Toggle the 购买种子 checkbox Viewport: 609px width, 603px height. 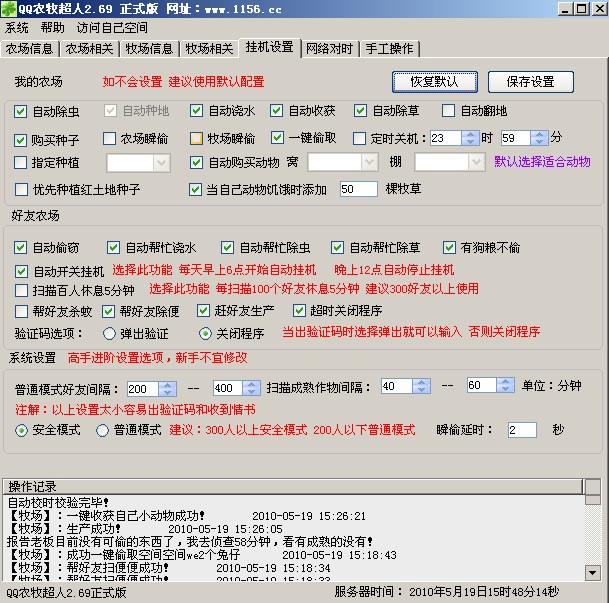(20, 140)
